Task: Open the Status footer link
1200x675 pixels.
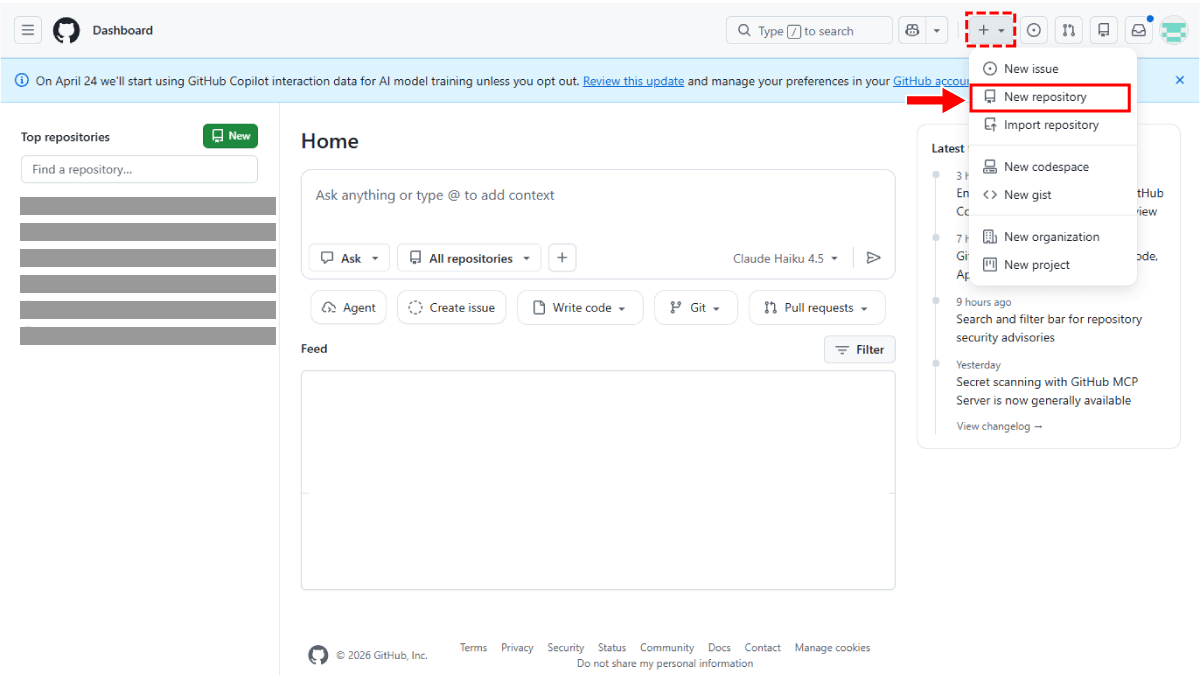Action: (612, 648)
